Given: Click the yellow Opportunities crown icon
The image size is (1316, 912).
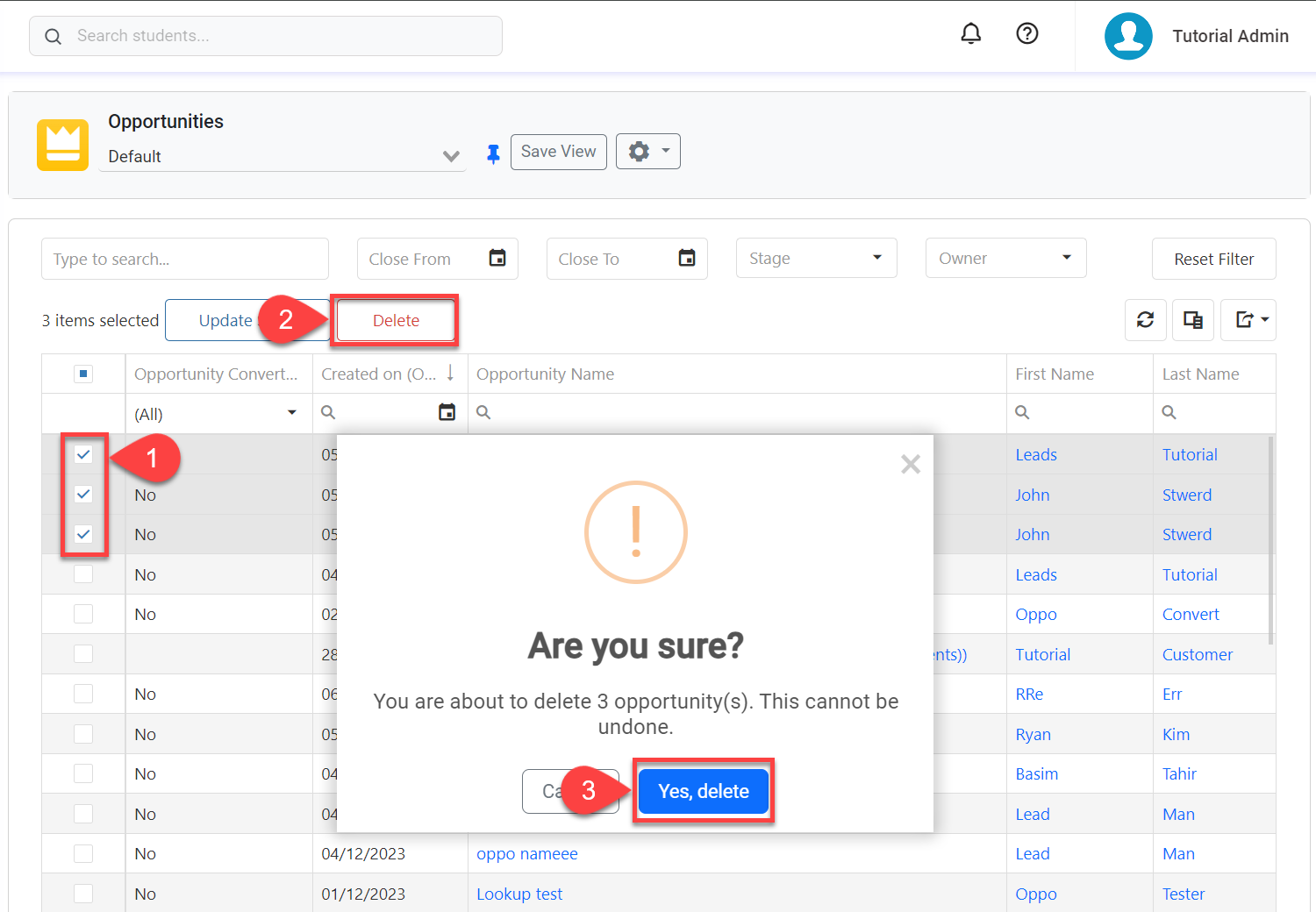Looking at the screenshot, I should (x=62, y=145).
